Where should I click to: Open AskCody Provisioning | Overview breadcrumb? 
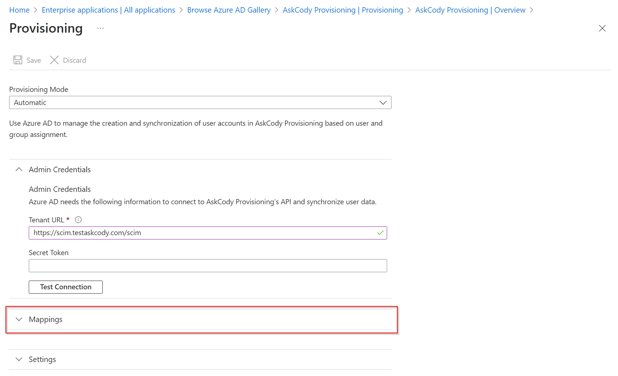470,10
